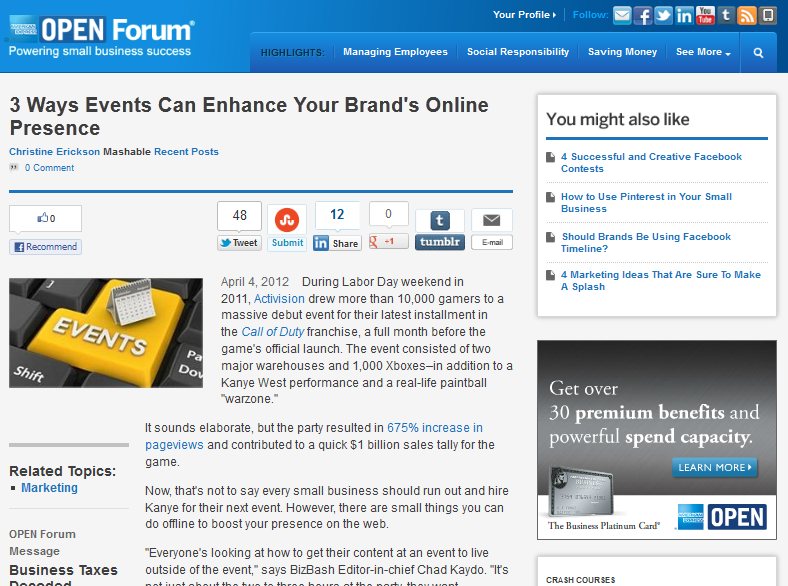788x586 pixels.
Task: Click the Mashable source label
Action: pos(127,152)
